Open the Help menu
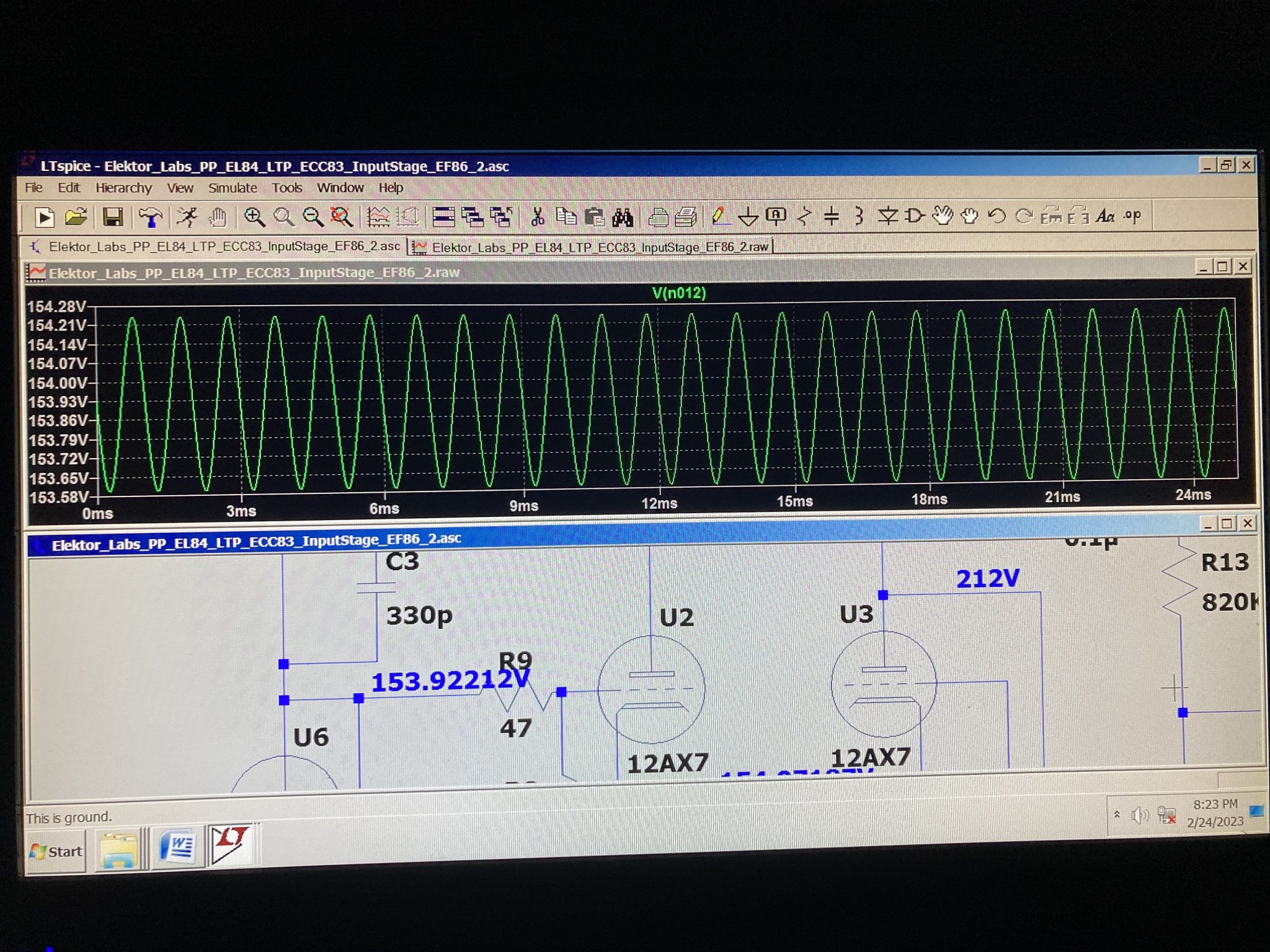The image size is (1270, 952). pos(391,187)
